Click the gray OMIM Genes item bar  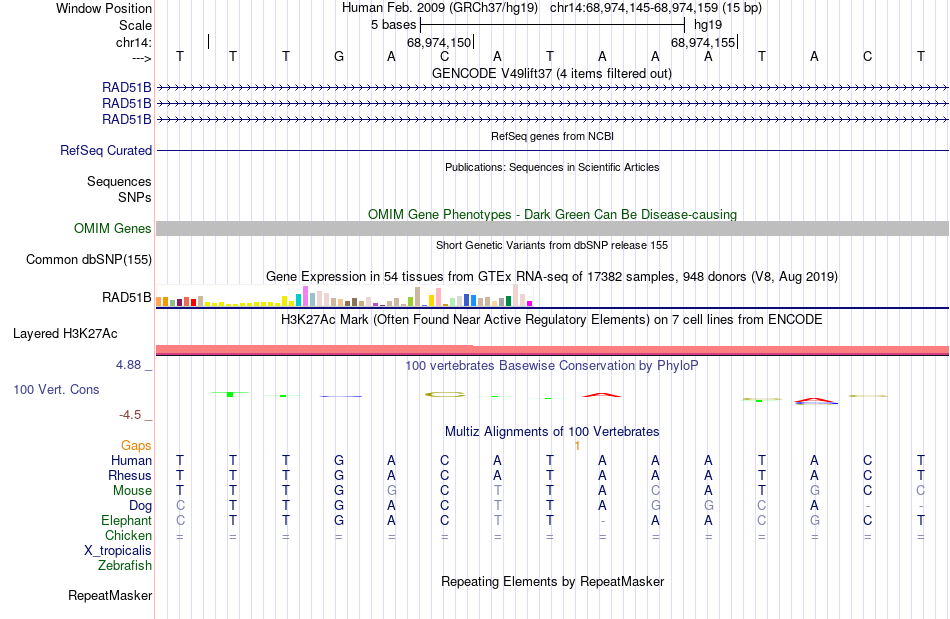[552, 228]
